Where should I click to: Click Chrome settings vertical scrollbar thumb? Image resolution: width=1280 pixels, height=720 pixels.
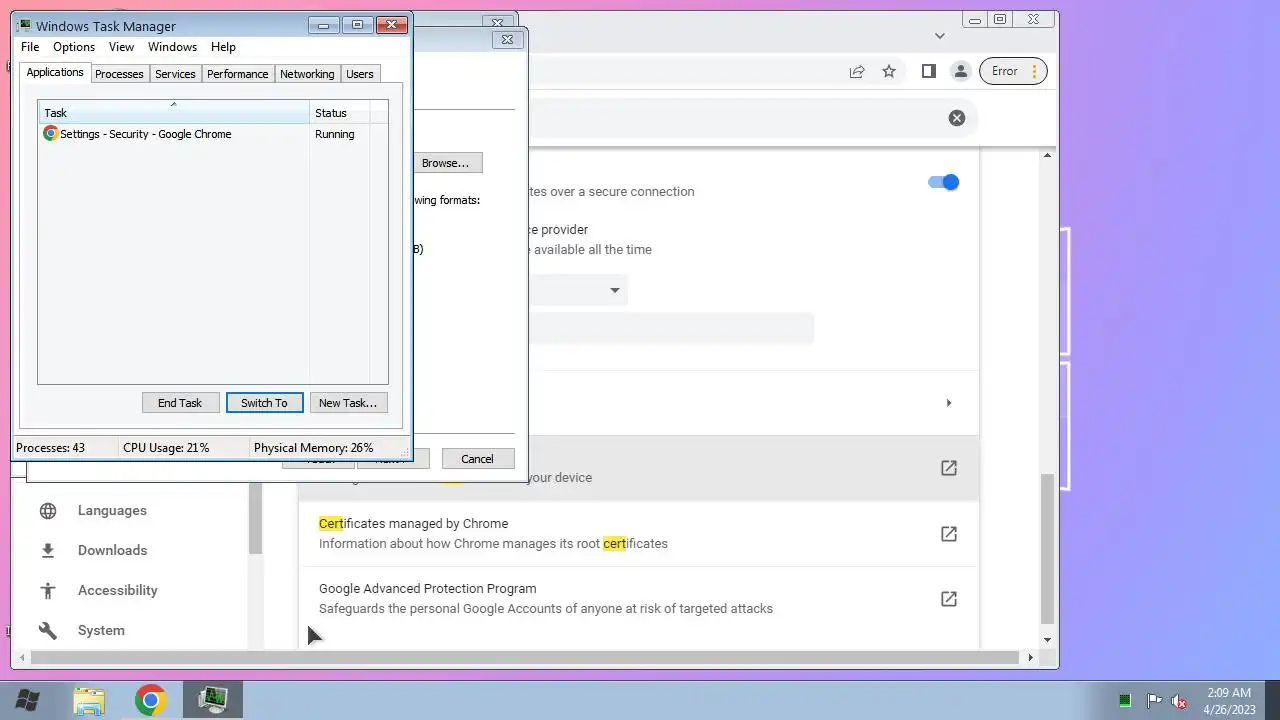(x=1047, y=548)
